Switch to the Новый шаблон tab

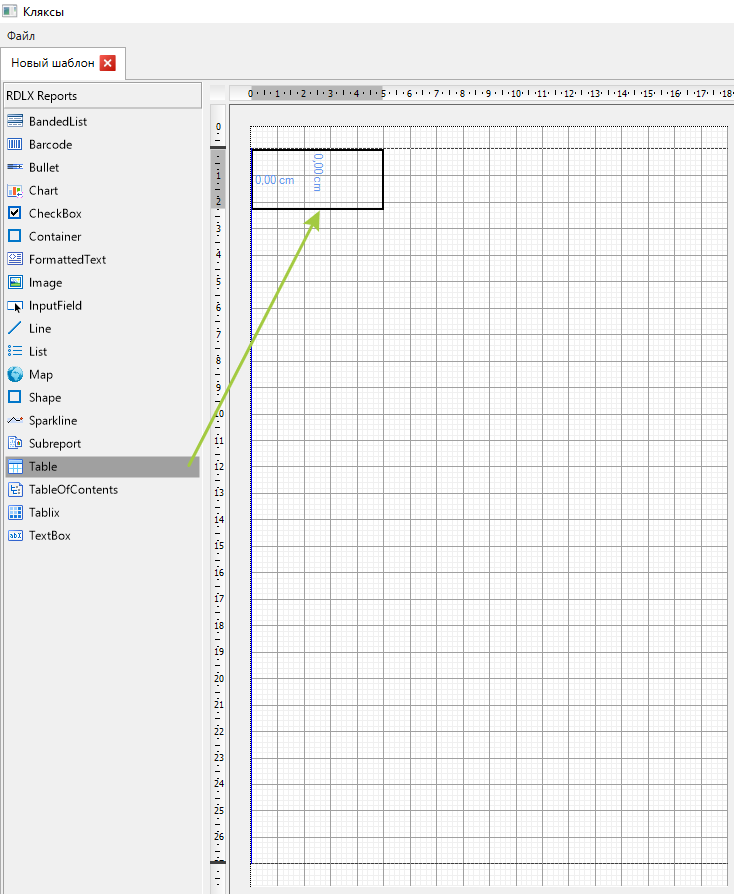[52, 63]
